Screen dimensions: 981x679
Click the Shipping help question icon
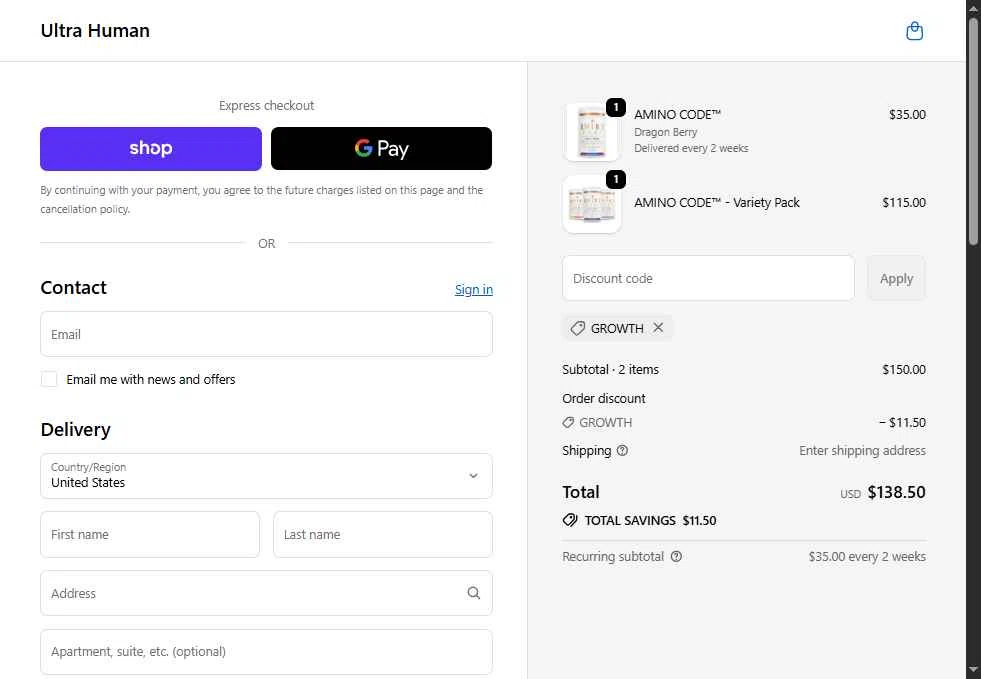pos(622,451)
